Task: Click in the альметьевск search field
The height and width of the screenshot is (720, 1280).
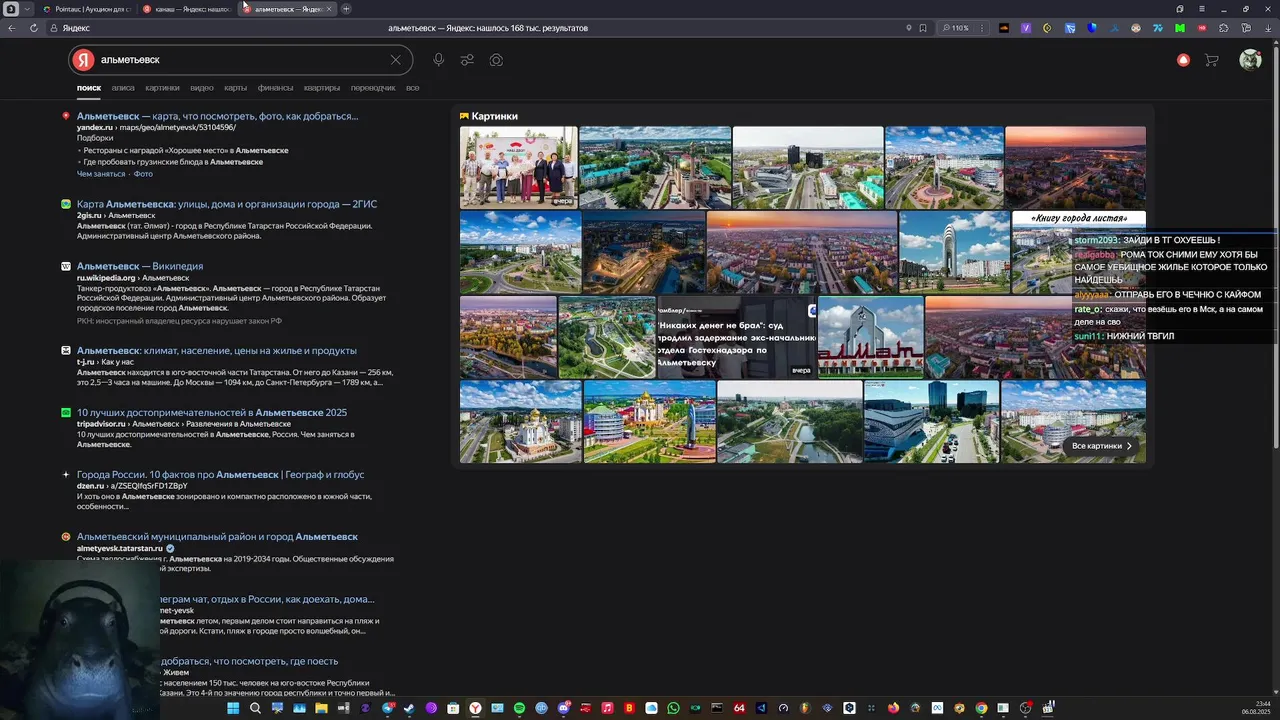Action: click(x=240, y=60)
